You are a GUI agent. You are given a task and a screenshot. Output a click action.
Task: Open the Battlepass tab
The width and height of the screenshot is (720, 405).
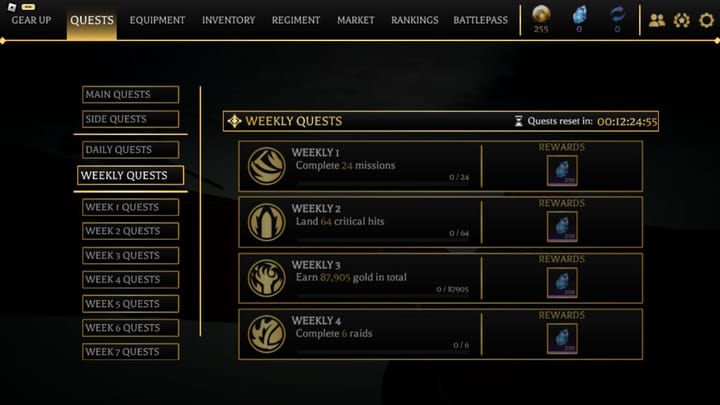480,20
